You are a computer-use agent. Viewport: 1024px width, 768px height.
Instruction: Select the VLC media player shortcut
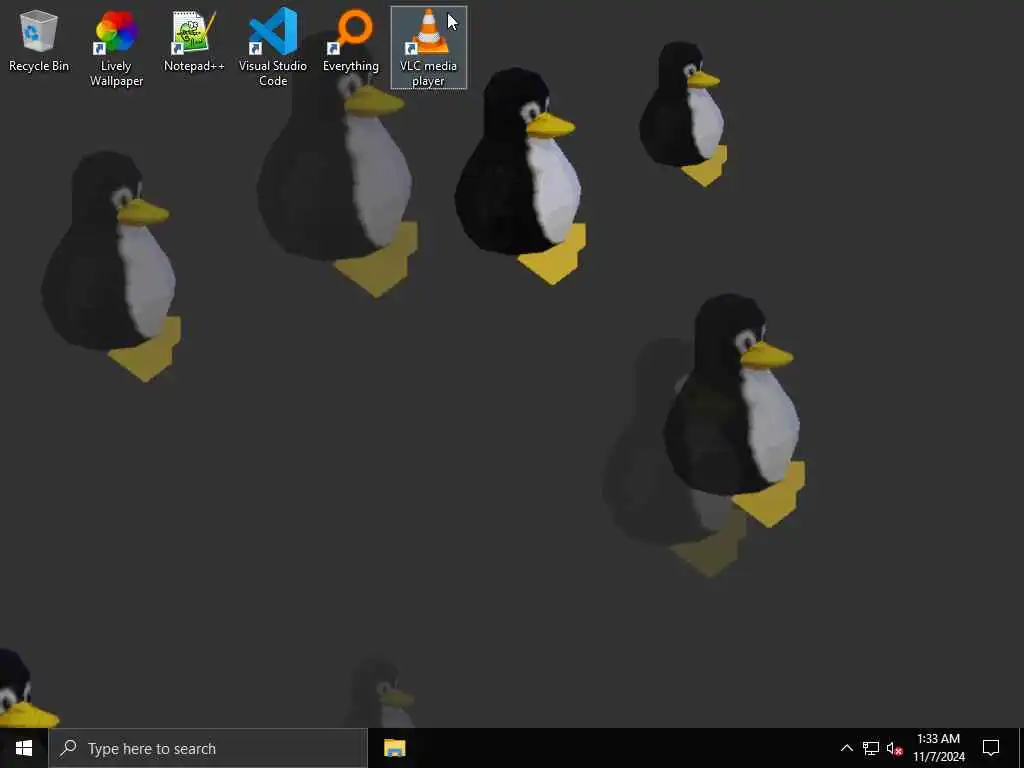428,48
